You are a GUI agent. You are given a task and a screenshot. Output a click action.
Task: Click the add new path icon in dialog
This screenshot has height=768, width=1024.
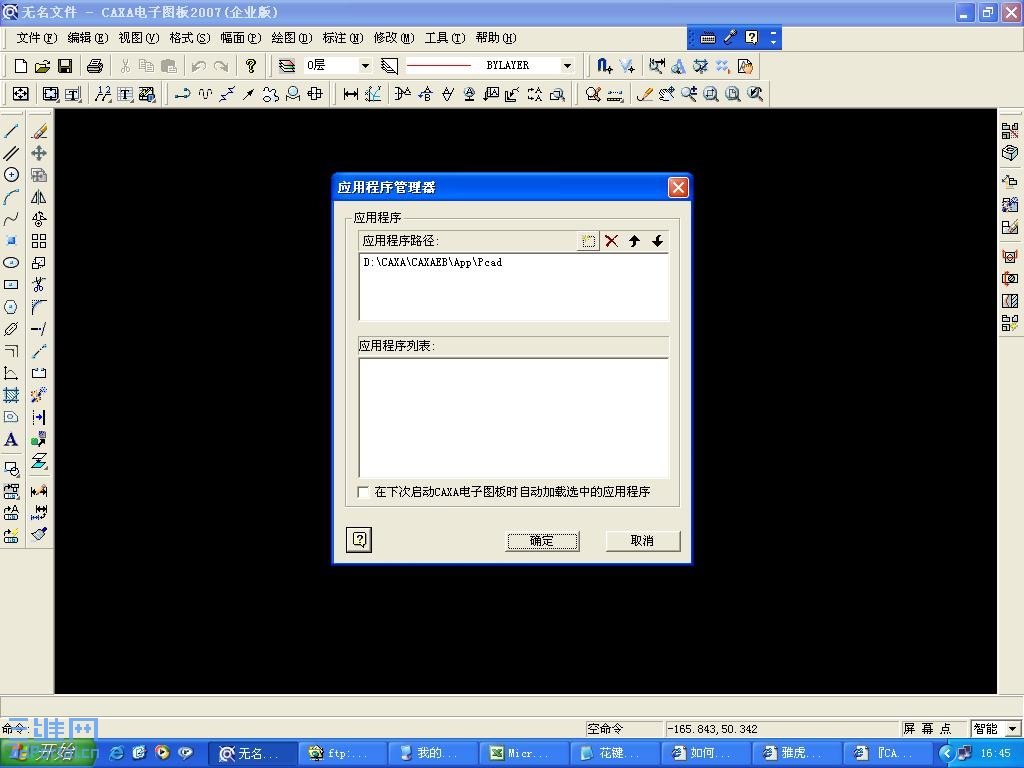pos(588,241)
